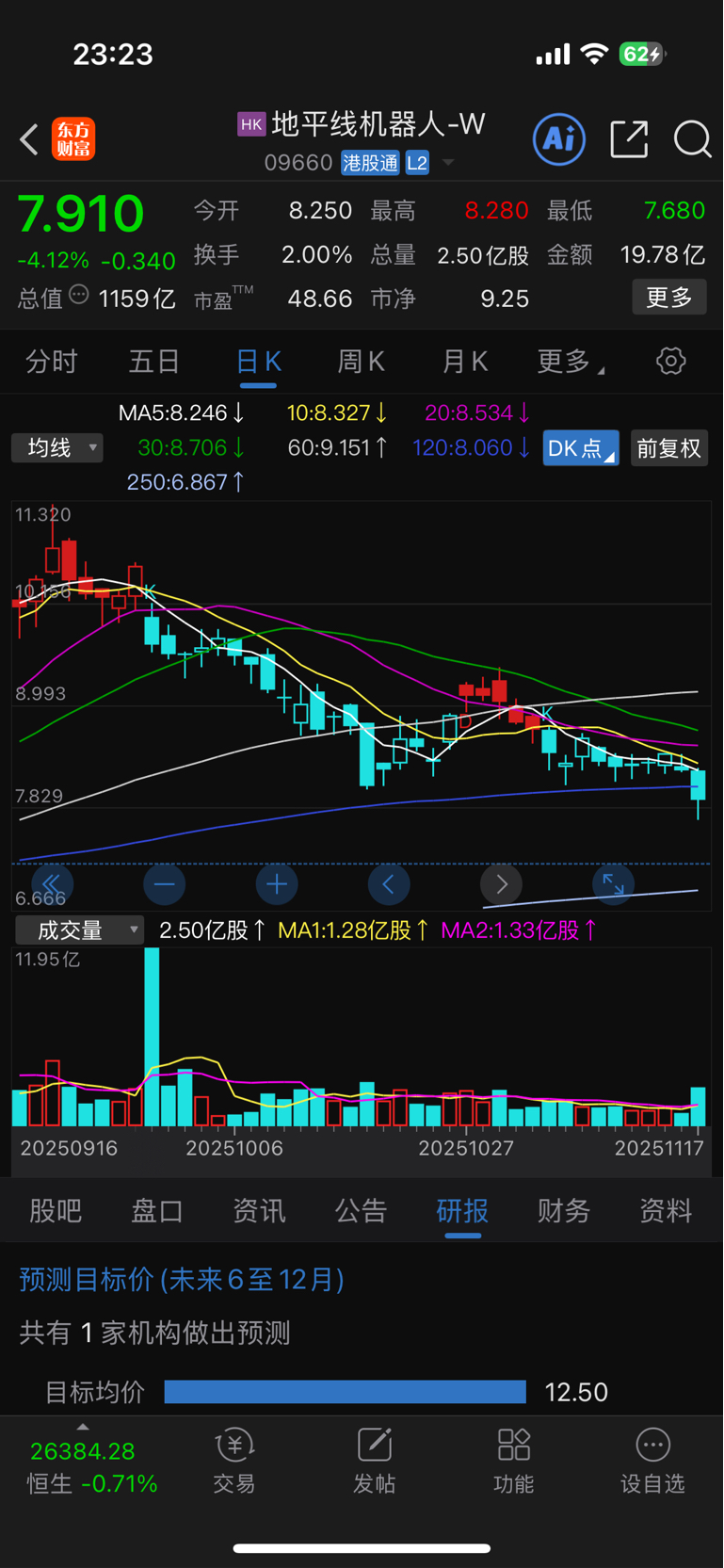Open the 东方财富 logo icon
Viewport: 724px width, 1568px height.
coord(73,139)
